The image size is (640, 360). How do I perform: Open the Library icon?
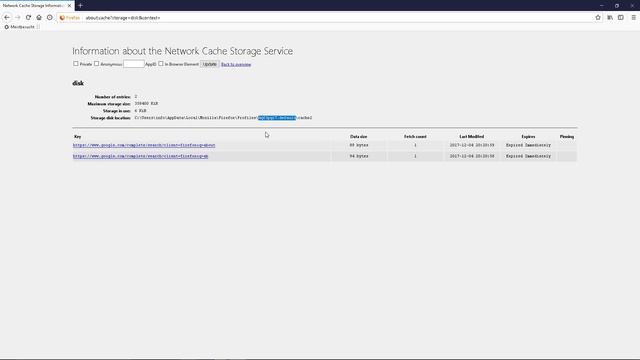610,18
